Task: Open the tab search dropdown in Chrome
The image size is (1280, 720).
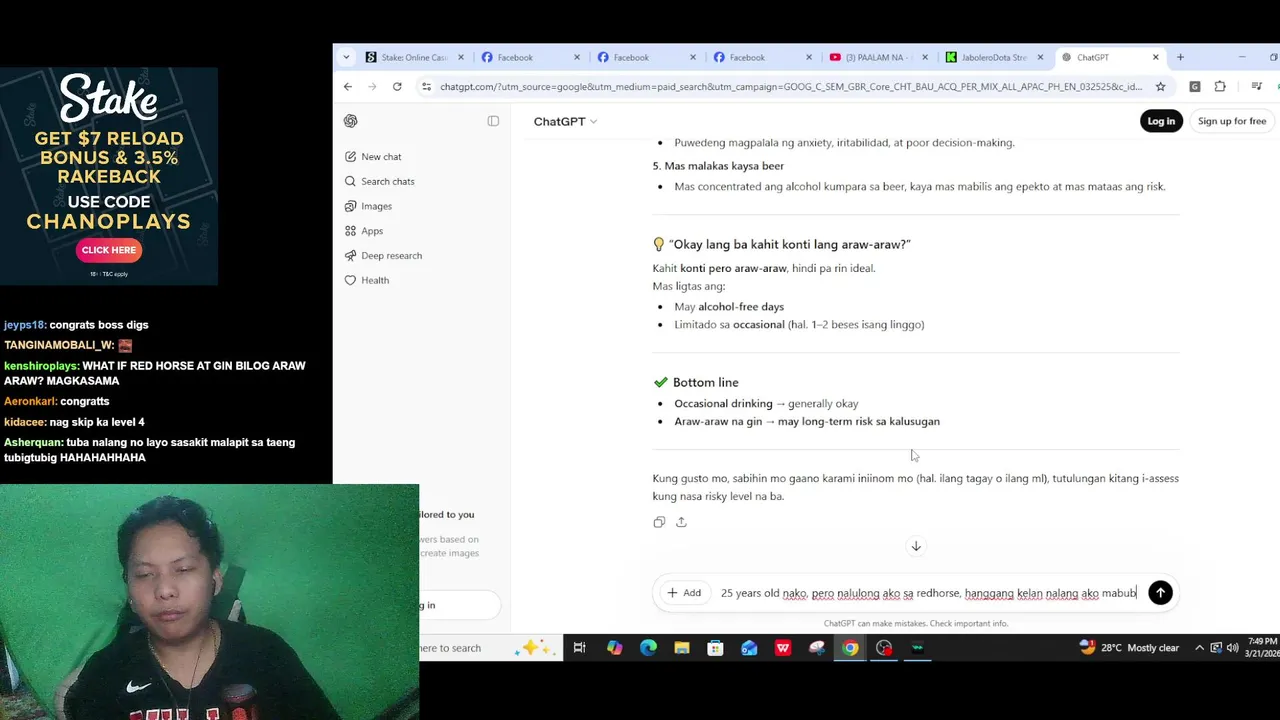Action: [346, 57]
